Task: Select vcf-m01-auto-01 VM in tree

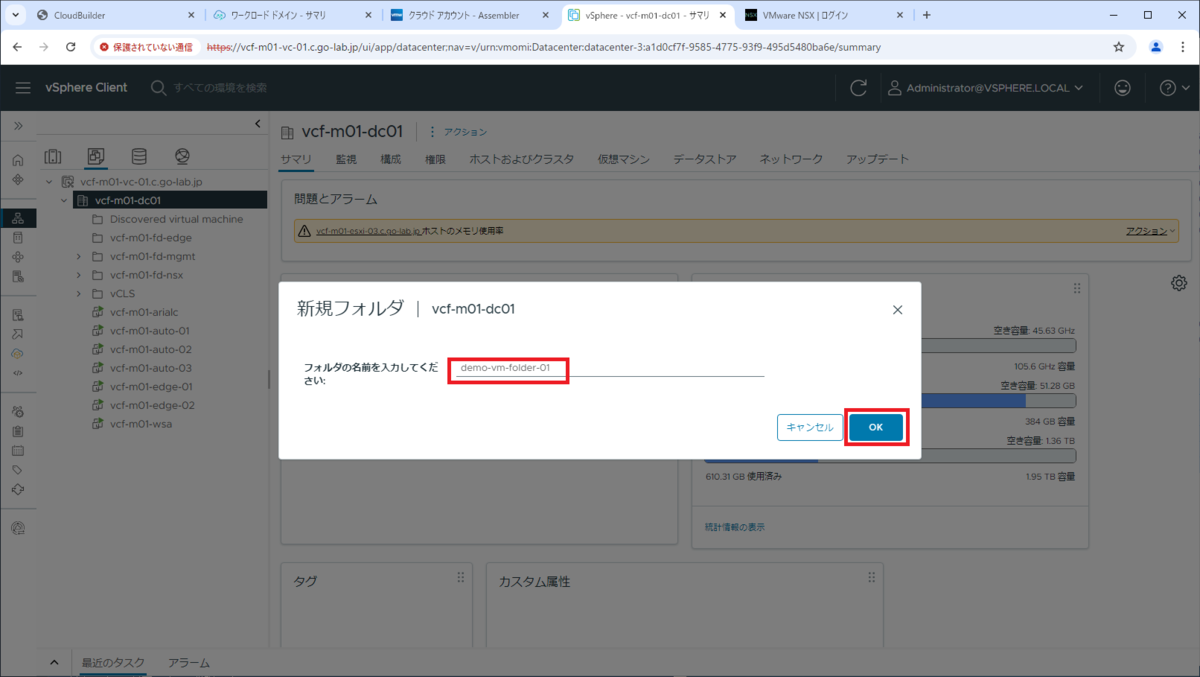Action: 150,330
